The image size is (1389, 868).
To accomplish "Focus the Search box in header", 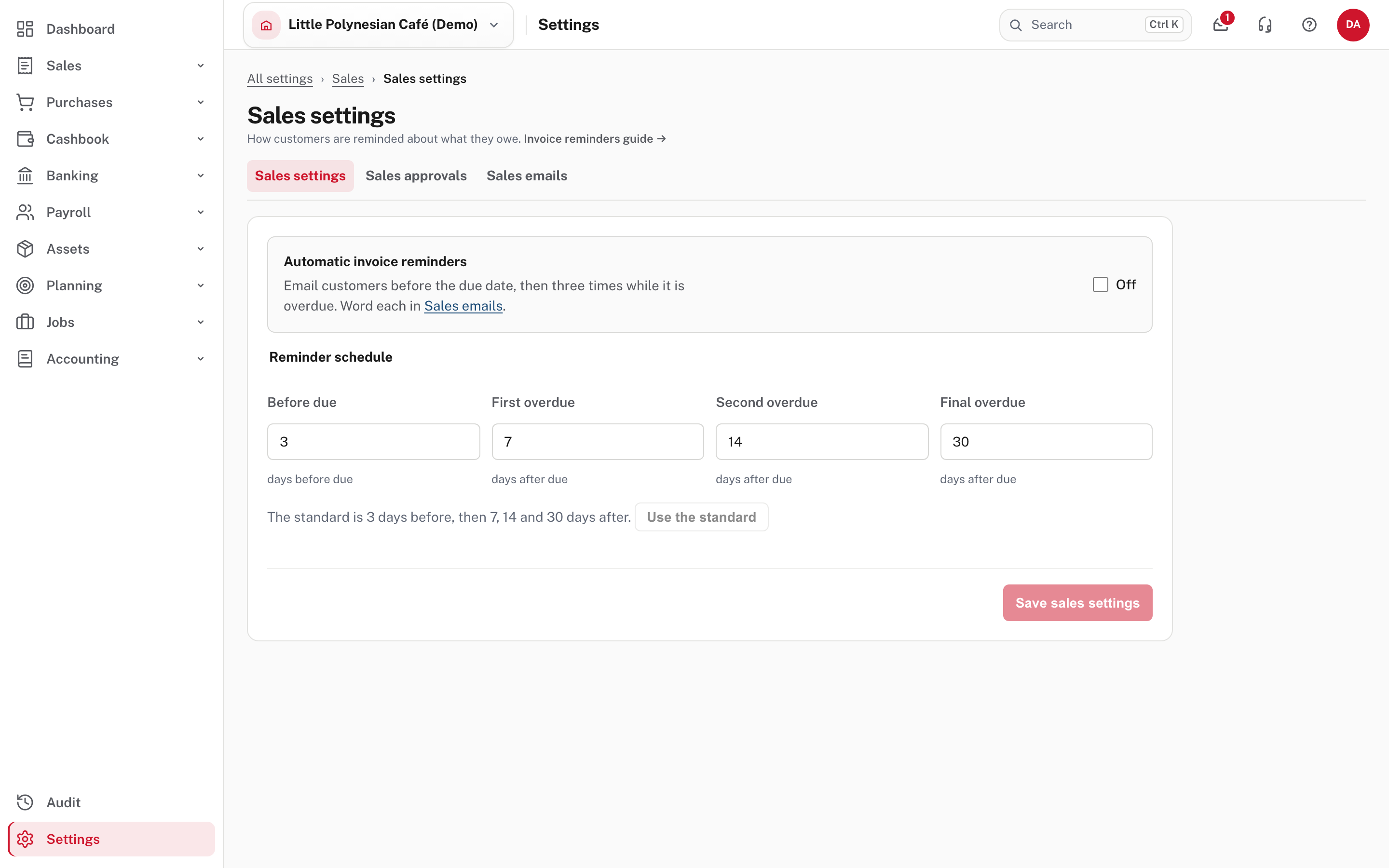I will [1095, 25].
